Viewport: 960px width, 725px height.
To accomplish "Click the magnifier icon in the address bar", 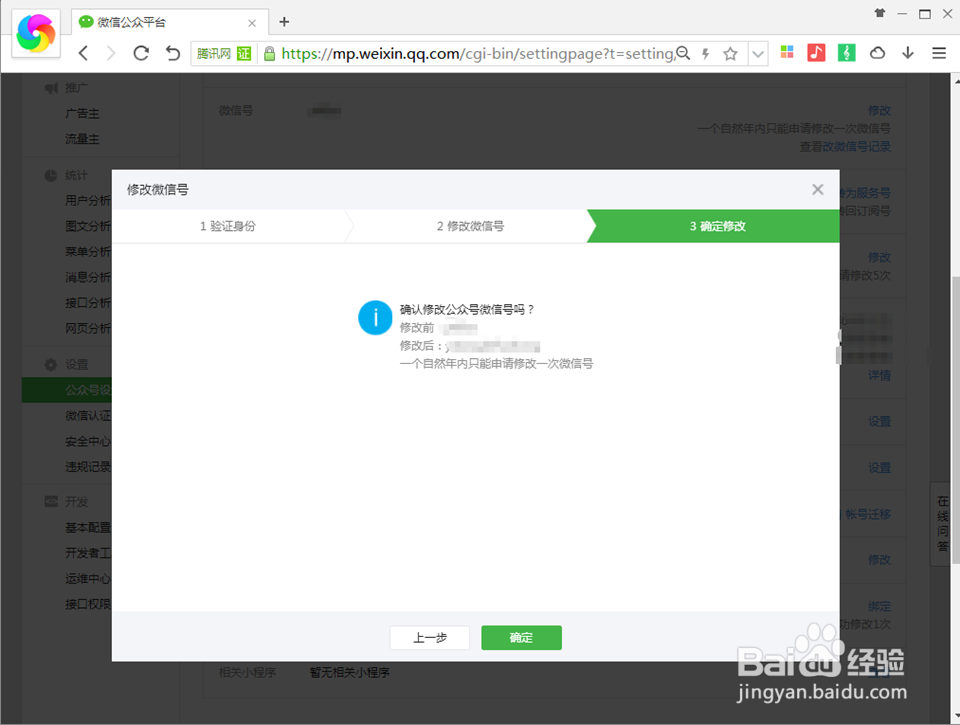I will [x=682, y=52].
